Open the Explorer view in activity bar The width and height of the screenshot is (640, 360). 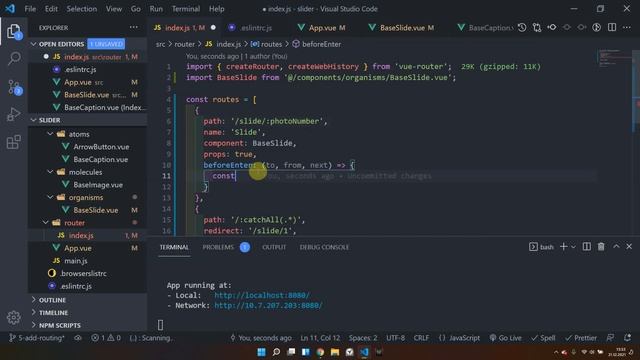point(14,31)
